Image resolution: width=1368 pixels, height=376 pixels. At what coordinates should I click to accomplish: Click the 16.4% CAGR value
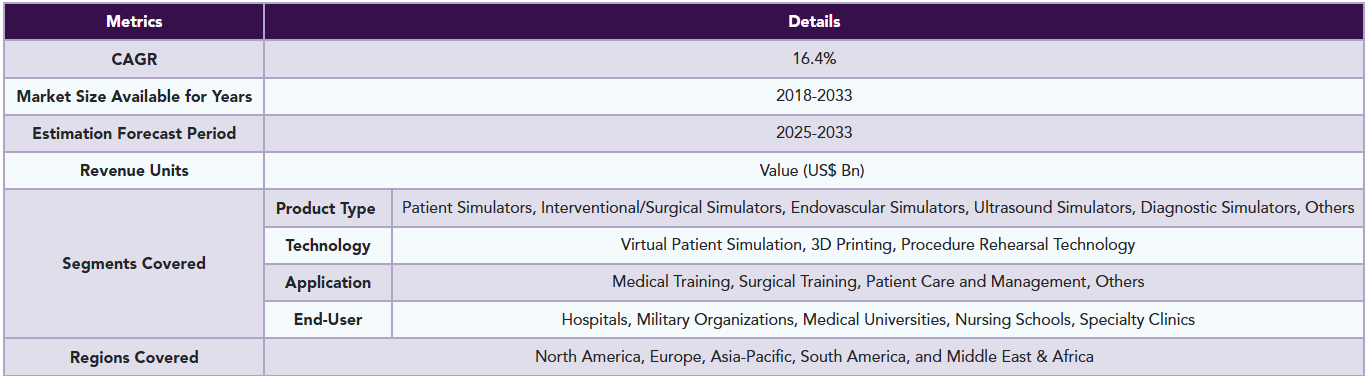(814, 59)
